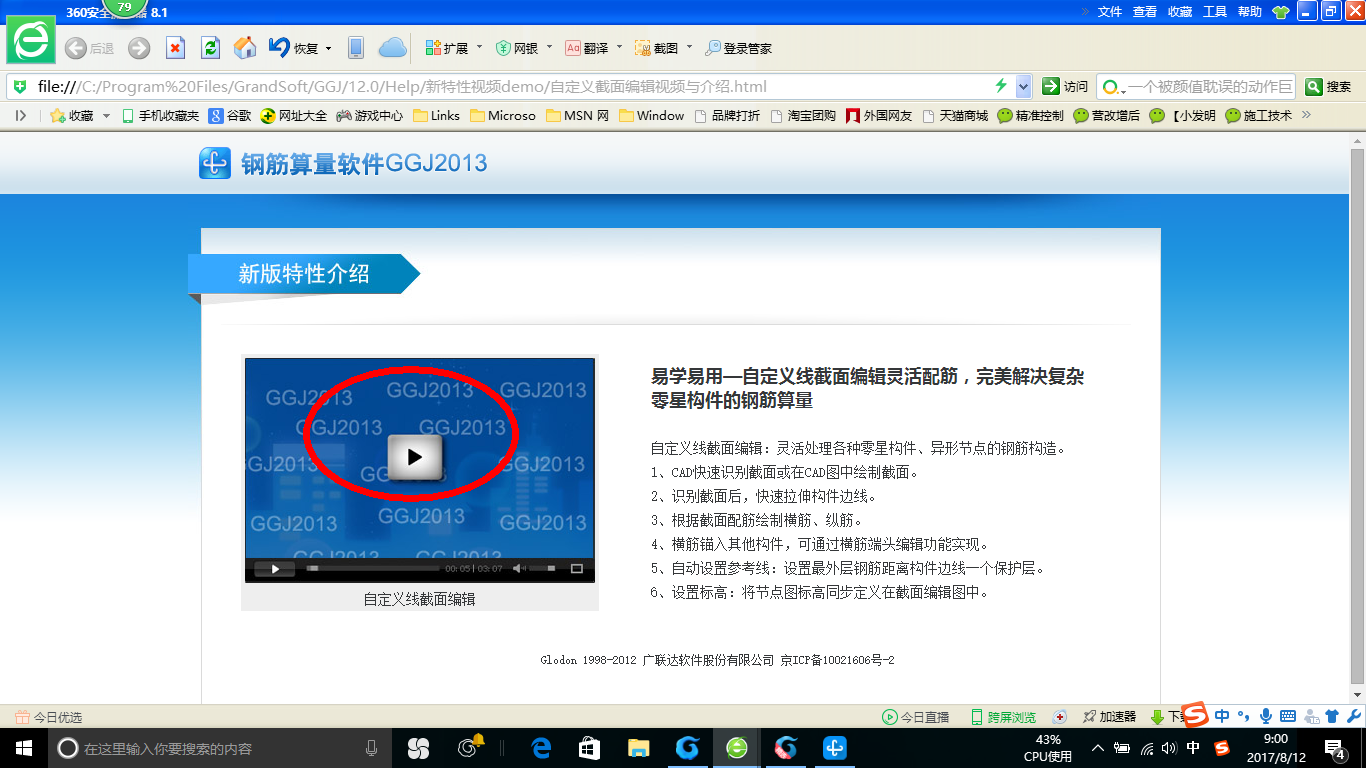Image resolution: width=1366 pixels, height=768 pixels.
Task: Click the address bar URL field
Action: (x=510, y=86)
